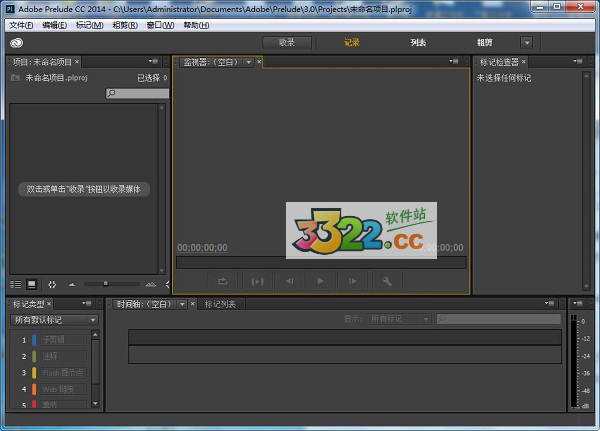Open the 粗剪(R) menu
Image resolution: width=600 pixels, height=431 pixels.
125,25
